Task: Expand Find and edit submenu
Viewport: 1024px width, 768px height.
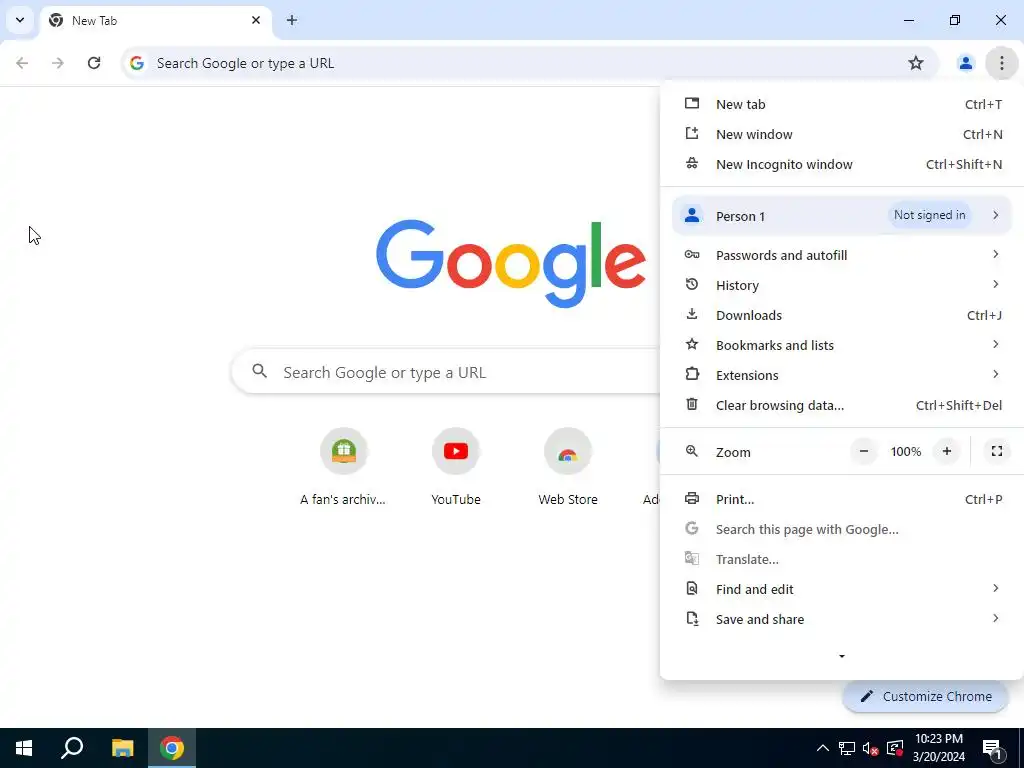Action: click(x=842, y=590)
